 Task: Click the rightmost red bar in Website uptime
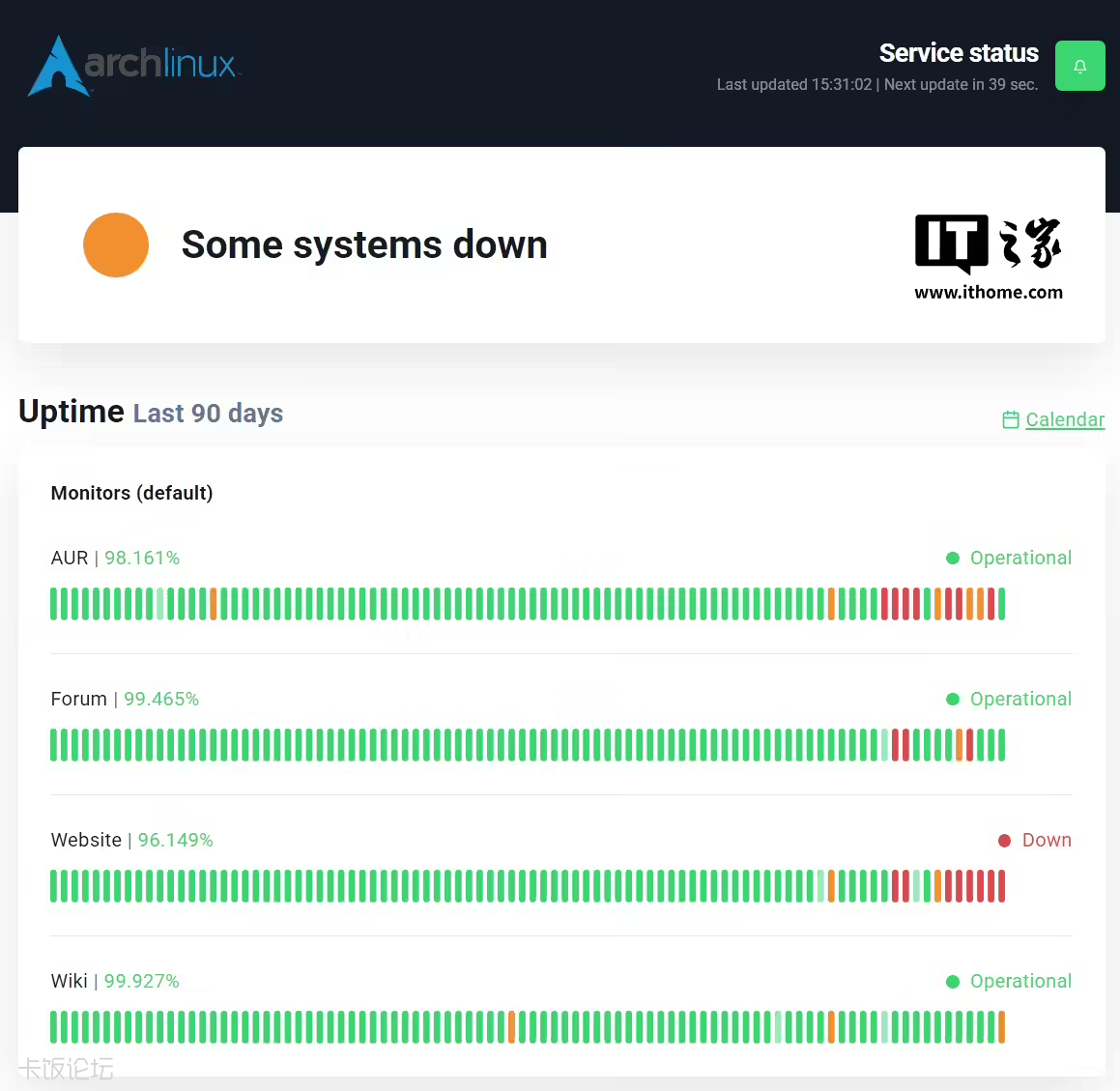click(x=1001, y=886)
